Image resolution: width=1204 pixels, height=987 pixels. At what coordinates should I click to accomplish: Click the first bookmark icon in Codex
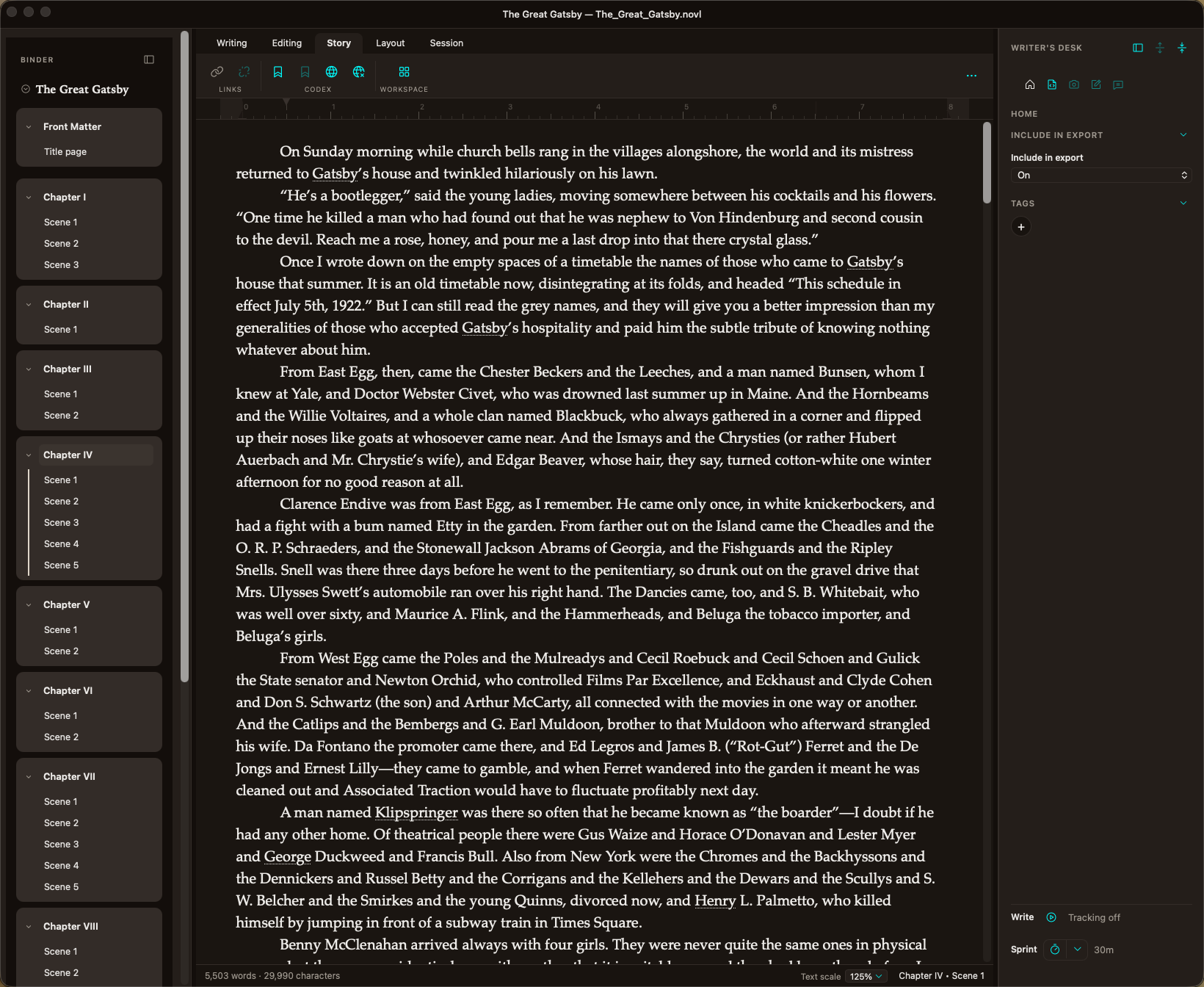(278, 72)
